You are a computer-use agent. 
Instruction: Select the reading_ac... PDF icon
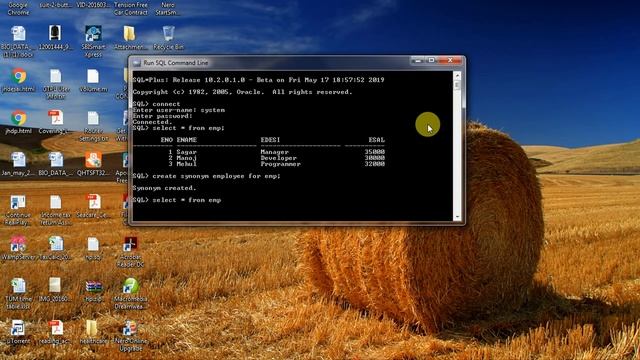click(55, 332)
